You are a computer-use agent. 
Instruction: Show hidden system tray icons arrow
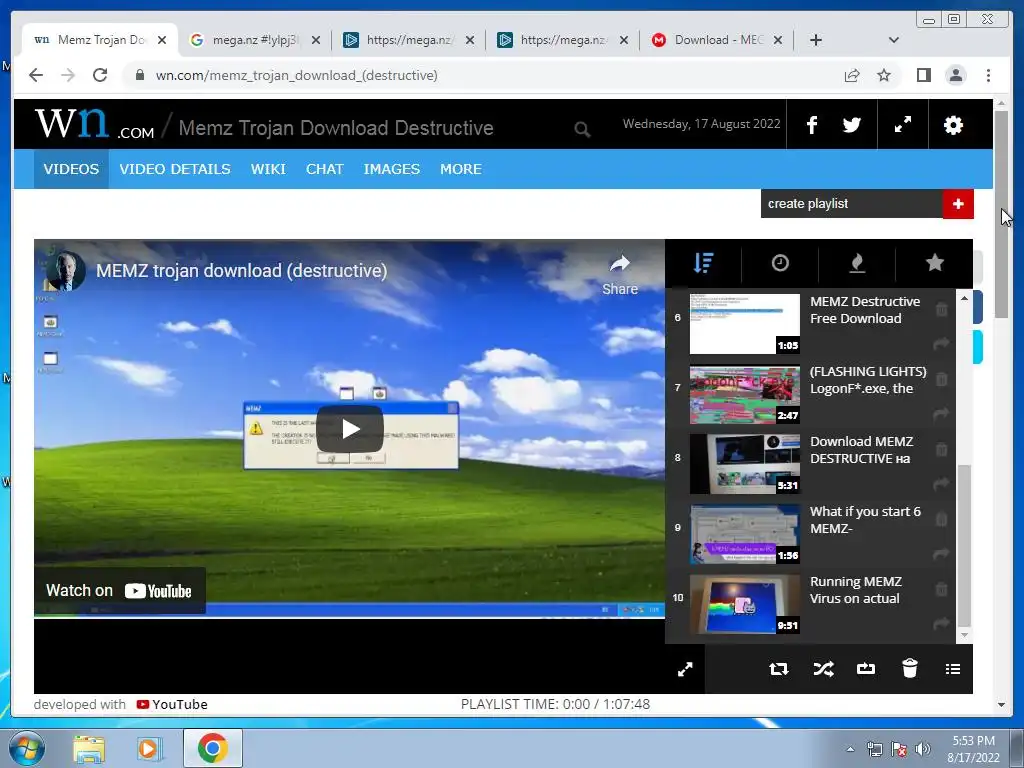[850, 749]
